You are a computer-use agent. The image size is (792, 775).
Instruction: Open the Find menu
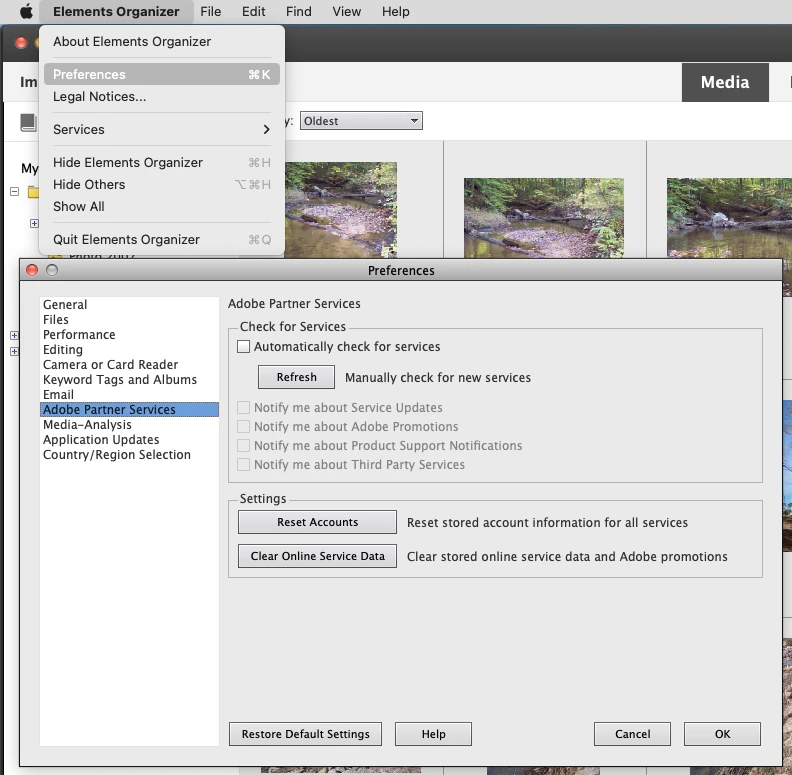tap(299, 11)
